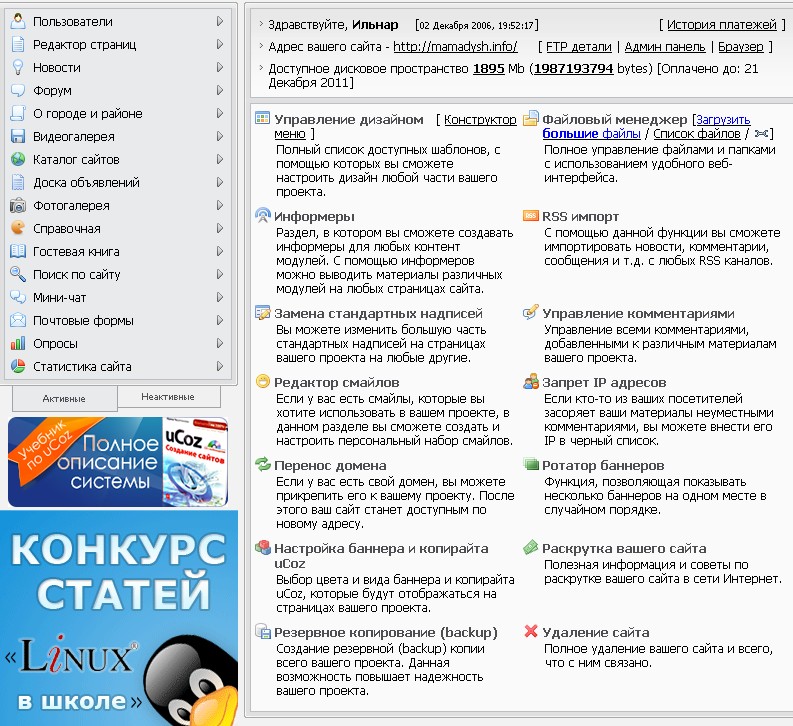Expand the Форум submenu arrow
793x726 pixels.
coord(219,90)
